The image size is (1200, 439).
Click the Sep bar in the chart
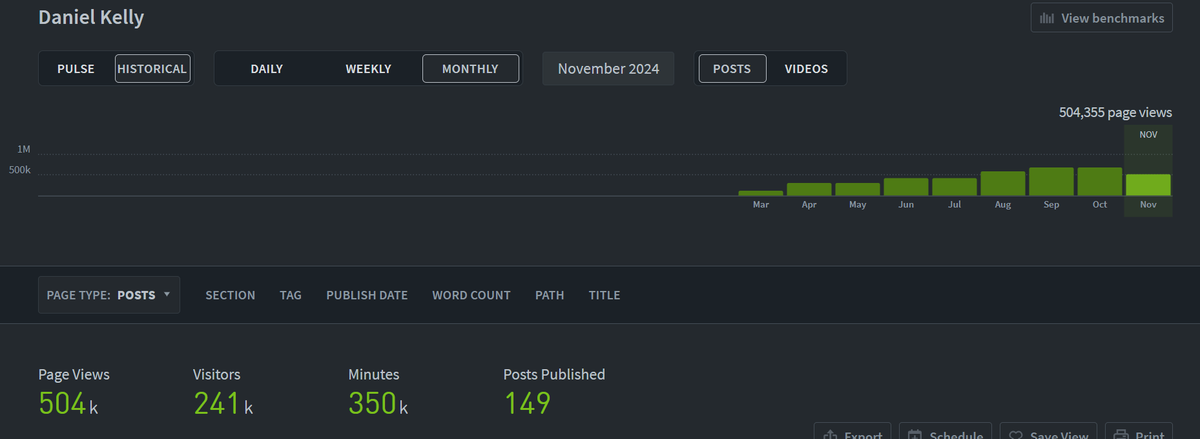[1051, 182]
